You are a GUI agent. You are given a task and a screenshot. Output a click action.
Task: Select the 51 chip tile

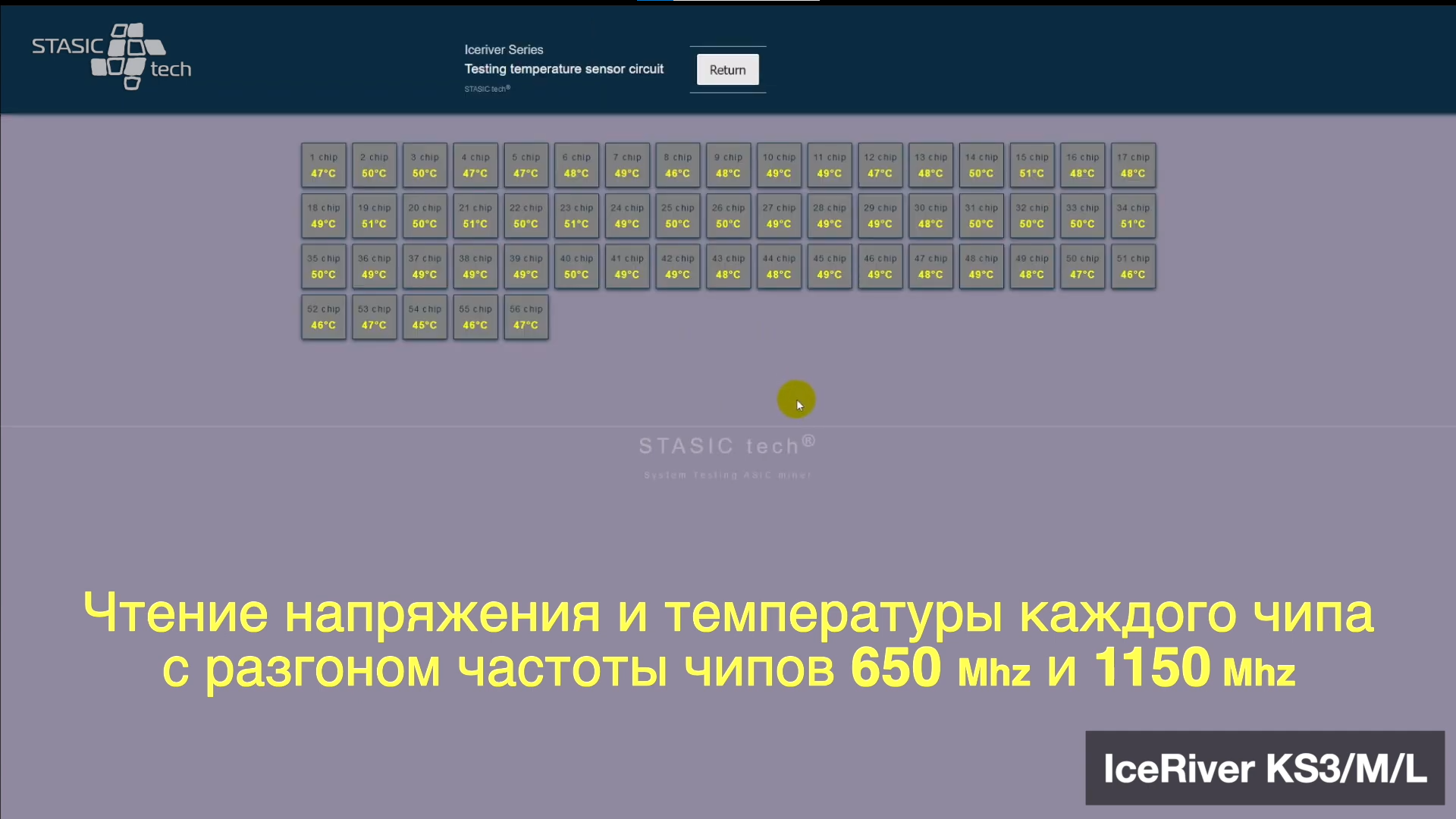[x=1133, y=266]
